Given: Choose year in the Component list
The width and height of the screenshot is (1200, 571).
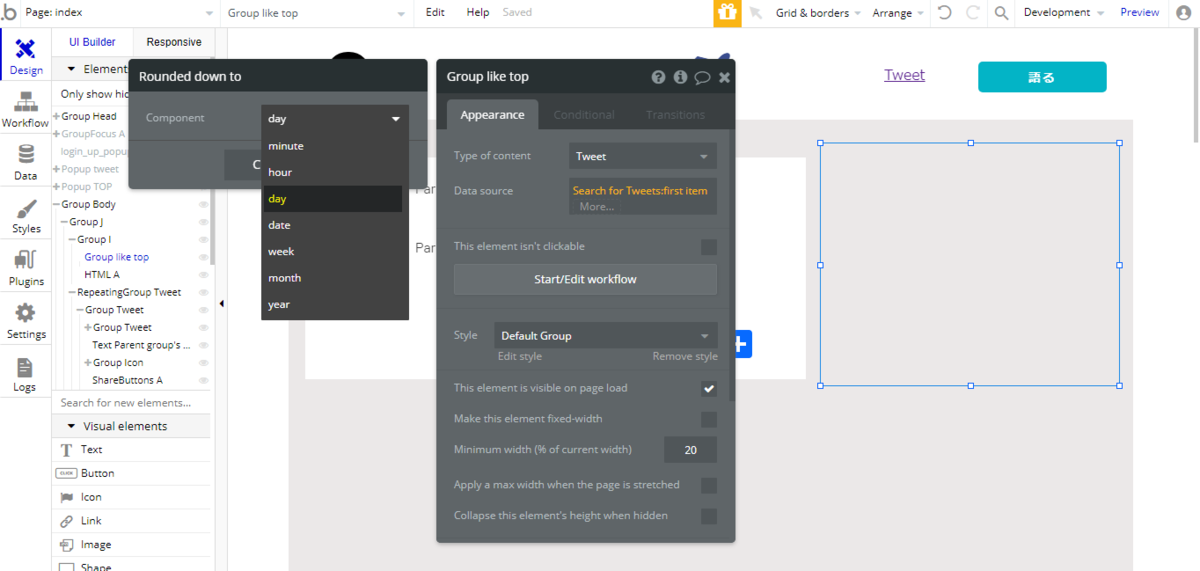Looking at the screenshot, I should pyautogui.click(x=335, y=304).
